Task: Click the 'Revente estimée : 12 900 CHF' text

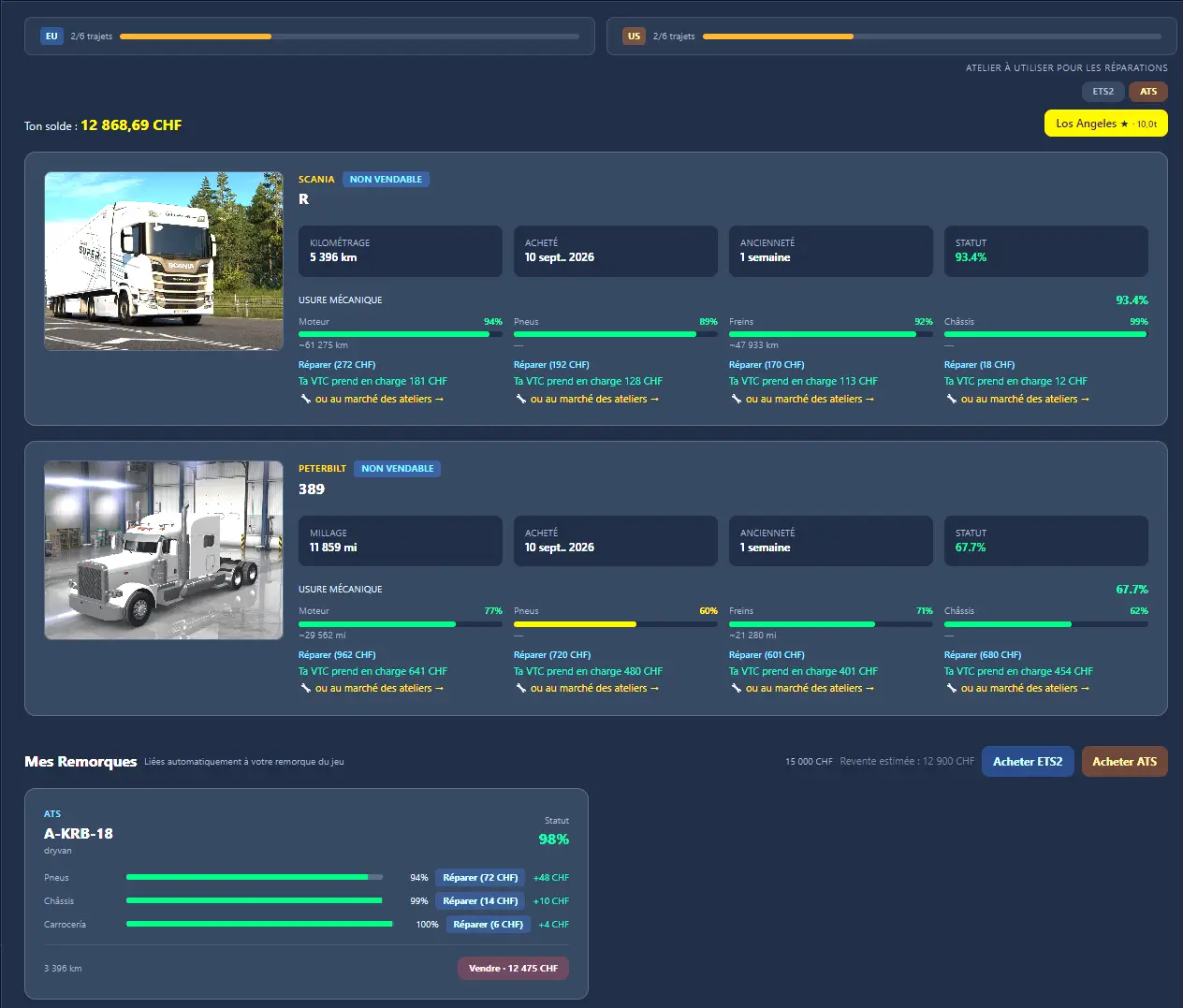Action: click(907, 762)
